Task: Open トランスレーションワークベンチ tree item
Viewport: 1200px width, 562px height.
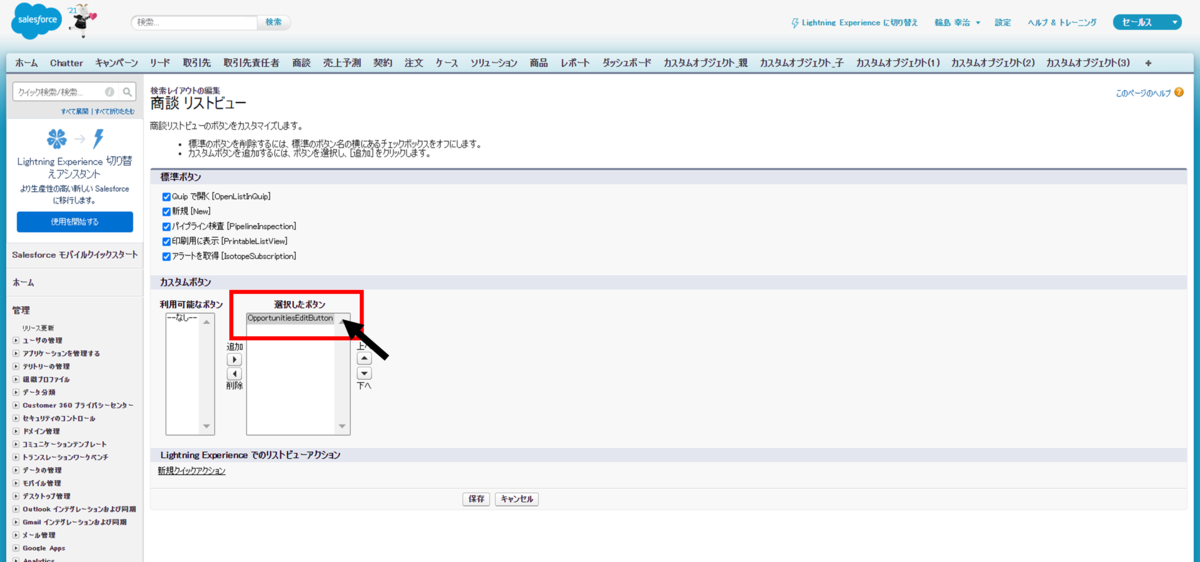Action: click(x=66, y=457)
